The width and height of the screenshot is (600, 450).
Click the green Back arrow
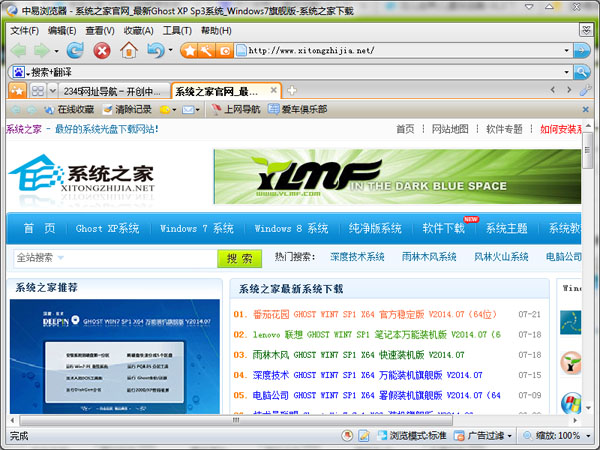pos(17,50)
